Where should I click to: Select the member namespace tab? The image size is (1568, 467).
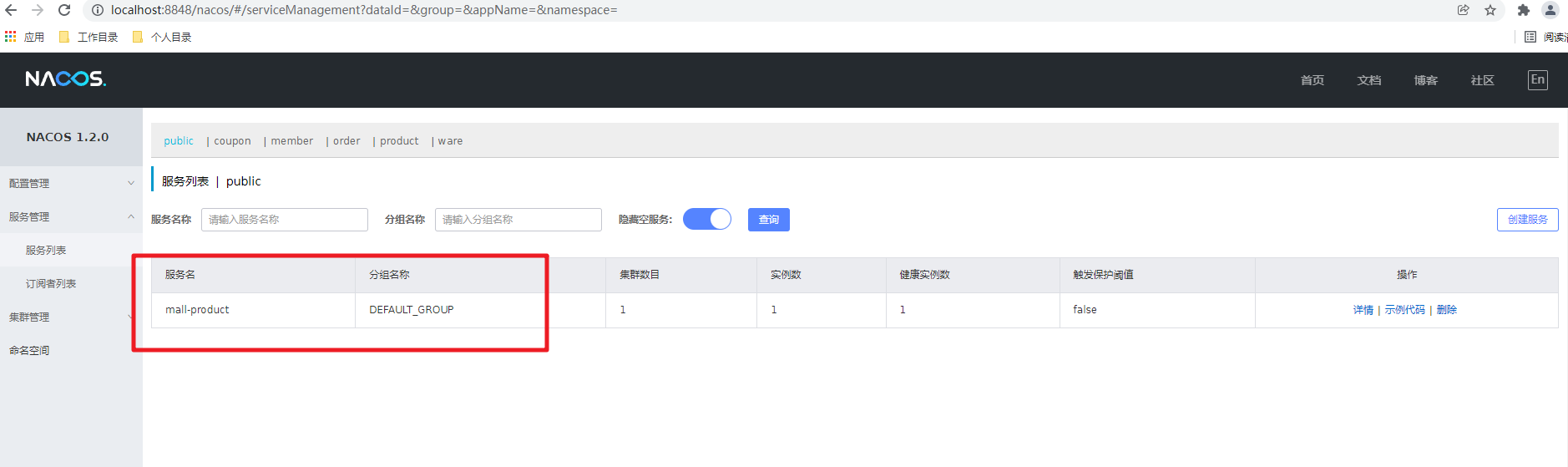291,140
